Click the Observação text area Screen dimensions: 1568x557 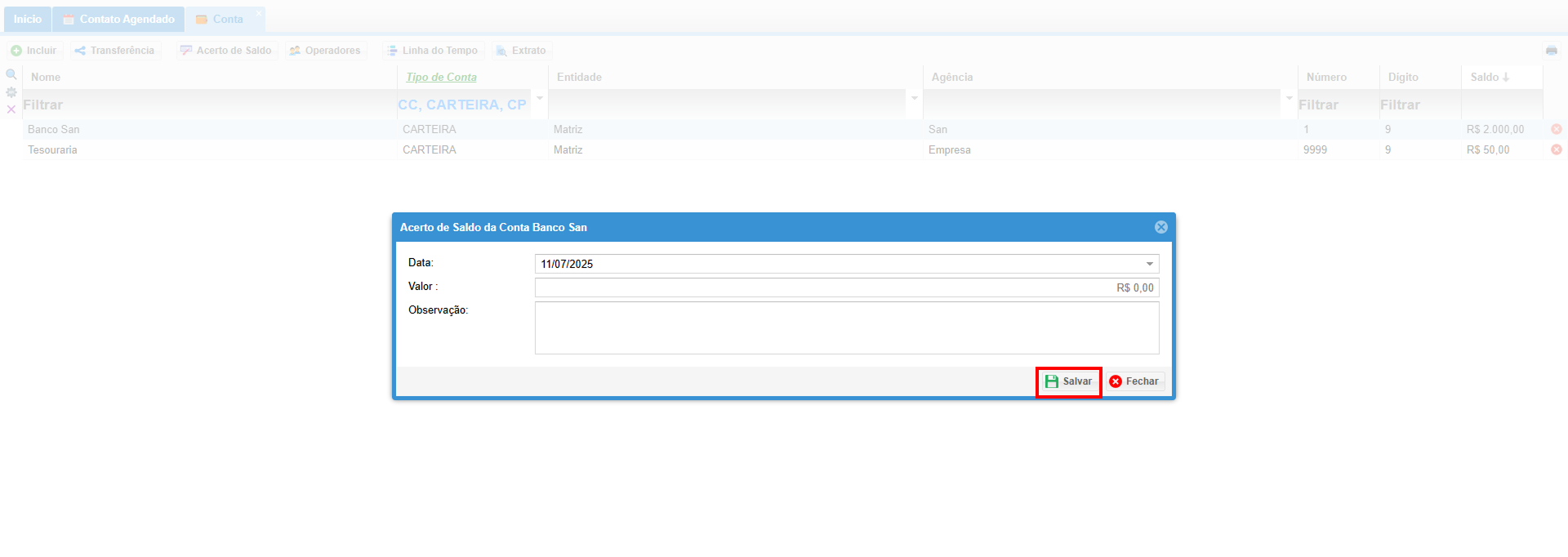[x=847, y=328]
